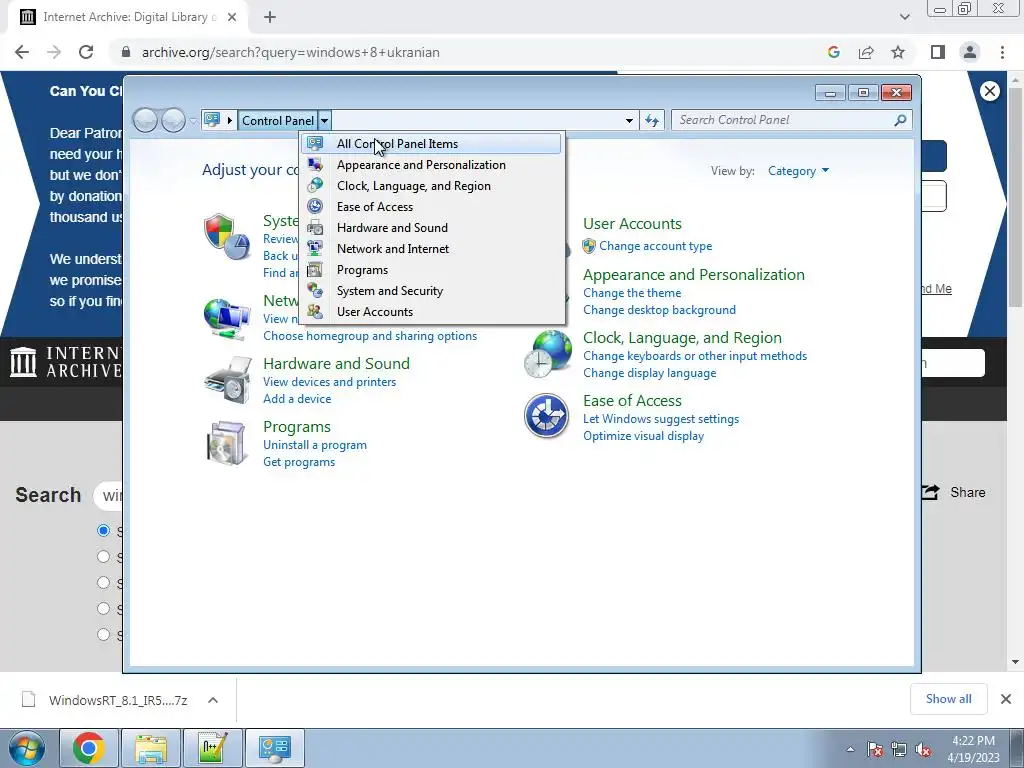Select All Control Panel Items from dropdown
Image resolution: width=1024 pixels, height=768 pixels.
[x=430, y=144]
